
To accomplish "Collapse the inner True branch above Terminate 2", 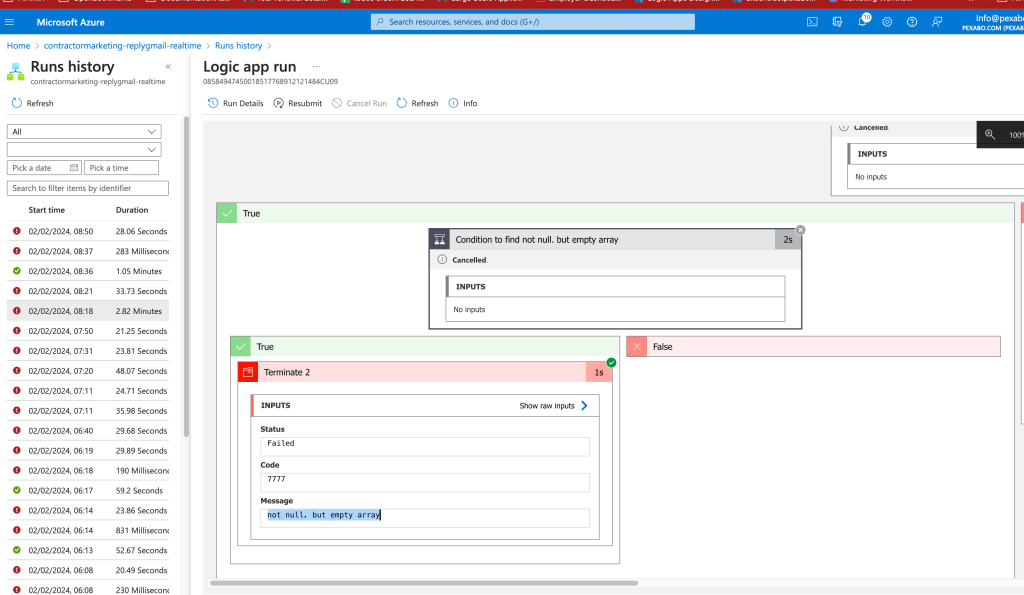I will click(425, 347).
